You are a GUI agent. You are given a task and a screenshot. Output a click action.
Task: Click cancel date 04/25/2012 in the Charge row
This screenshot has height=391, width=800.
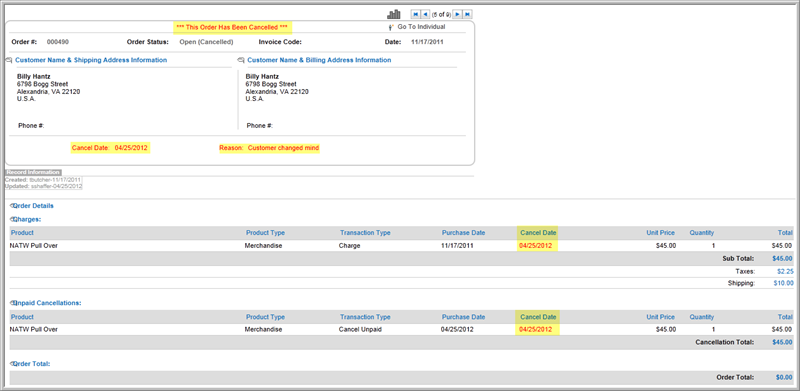[536, 246]
